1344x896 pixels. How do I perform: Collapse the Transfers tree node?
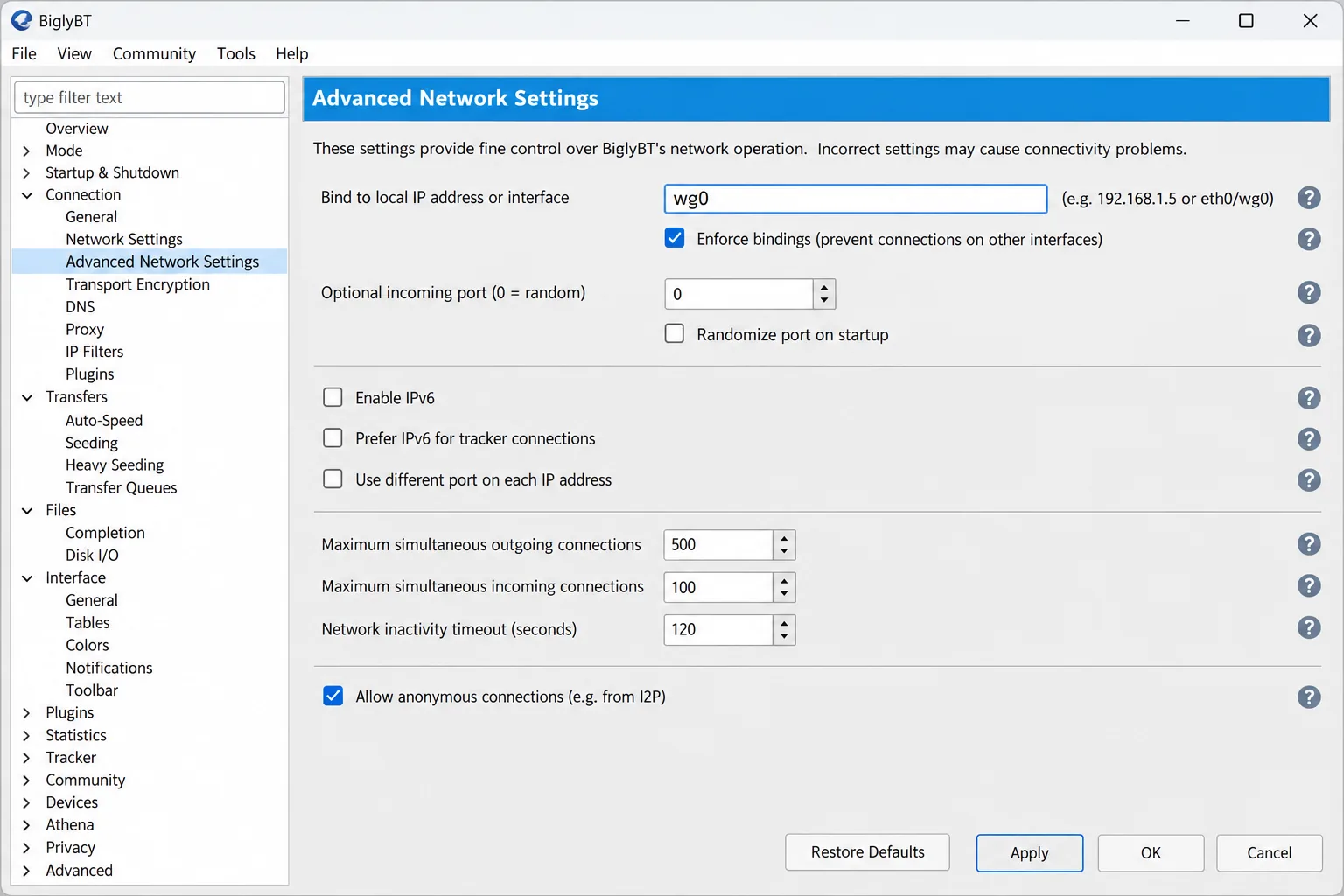click(x=26, y=397)
